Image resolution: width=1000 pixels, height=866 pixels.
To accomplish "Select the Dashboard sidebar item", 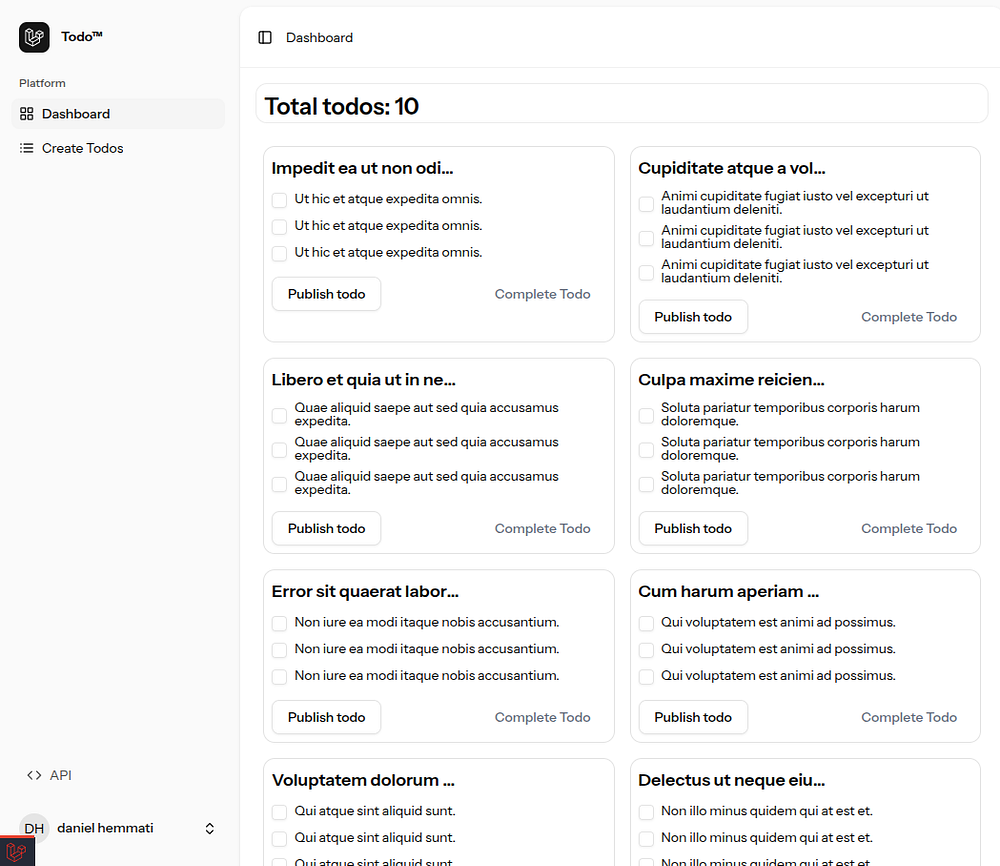I will (118, 114).
